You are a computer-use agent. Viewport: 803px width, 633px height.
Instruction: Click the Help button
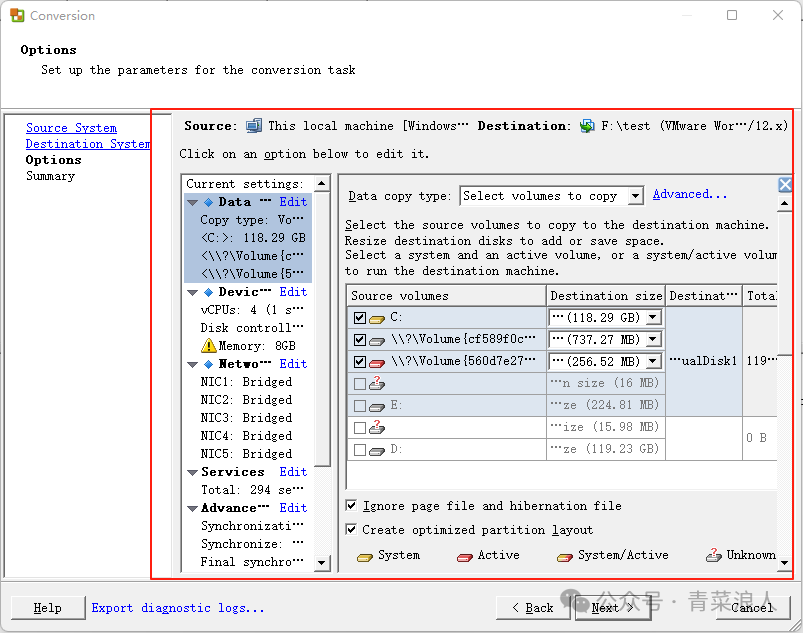[x=48, y=608]
